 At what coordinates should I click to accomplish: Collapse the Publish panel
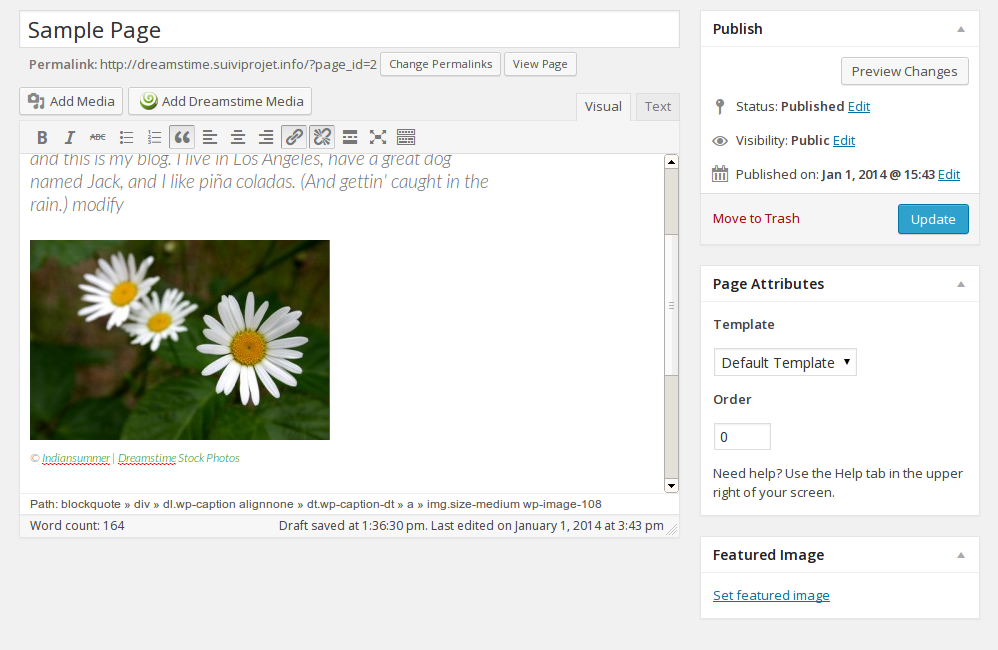(961, 29)
